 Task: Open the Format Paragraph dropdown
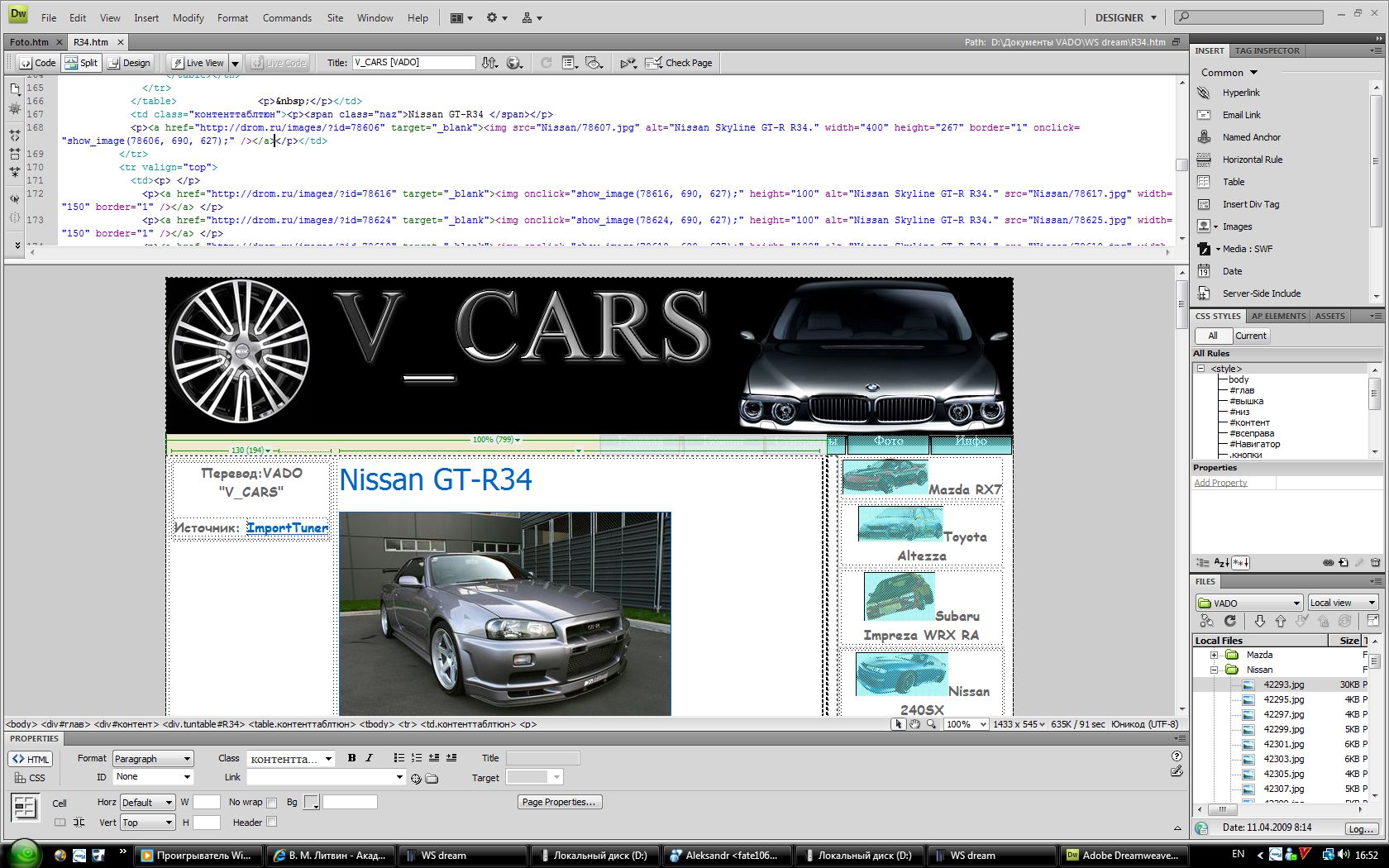point(152,758)
